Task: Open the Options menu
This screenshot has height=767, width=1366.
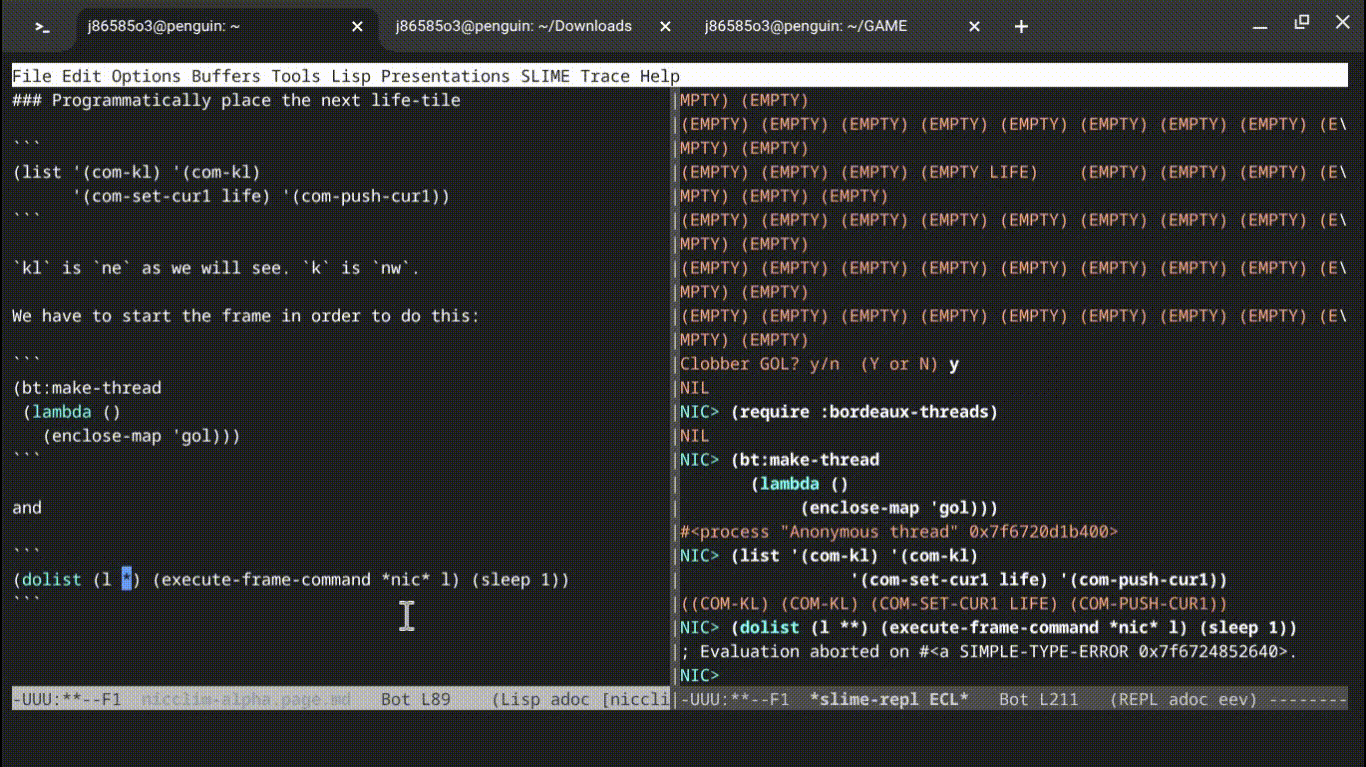Action: coord(146,76)
